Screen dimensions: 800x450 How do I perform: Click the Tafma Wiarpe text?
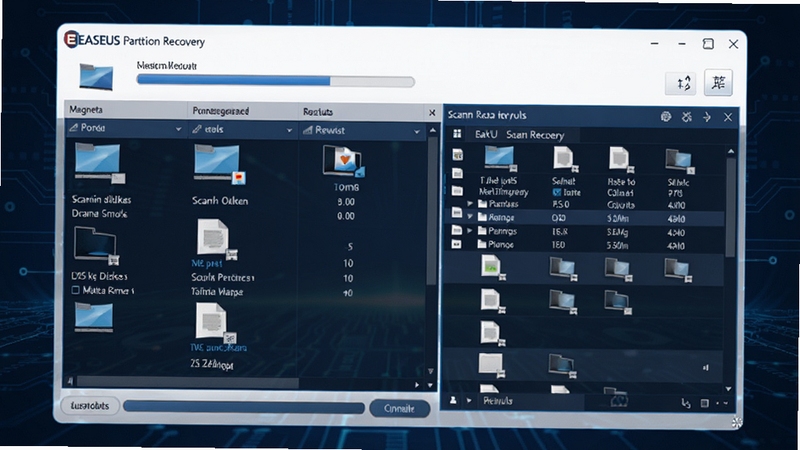(x=217, y=292)
